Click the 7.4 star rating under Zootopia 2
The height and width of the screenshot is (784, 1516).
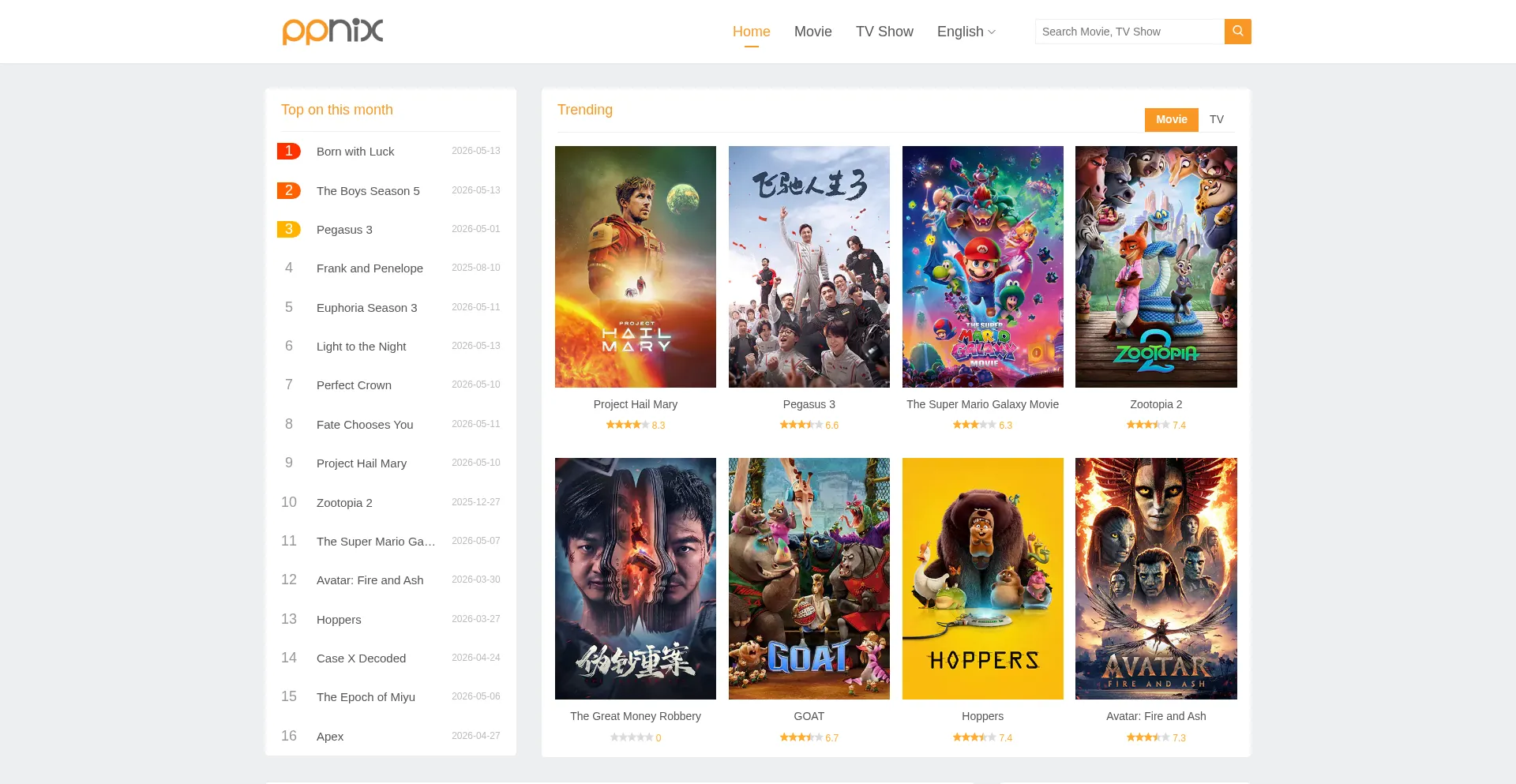pos(1156,425)
